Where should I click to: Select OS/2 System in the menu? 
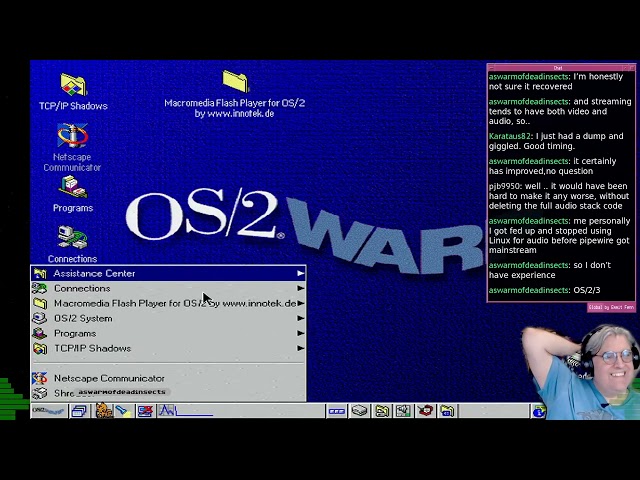168,318
